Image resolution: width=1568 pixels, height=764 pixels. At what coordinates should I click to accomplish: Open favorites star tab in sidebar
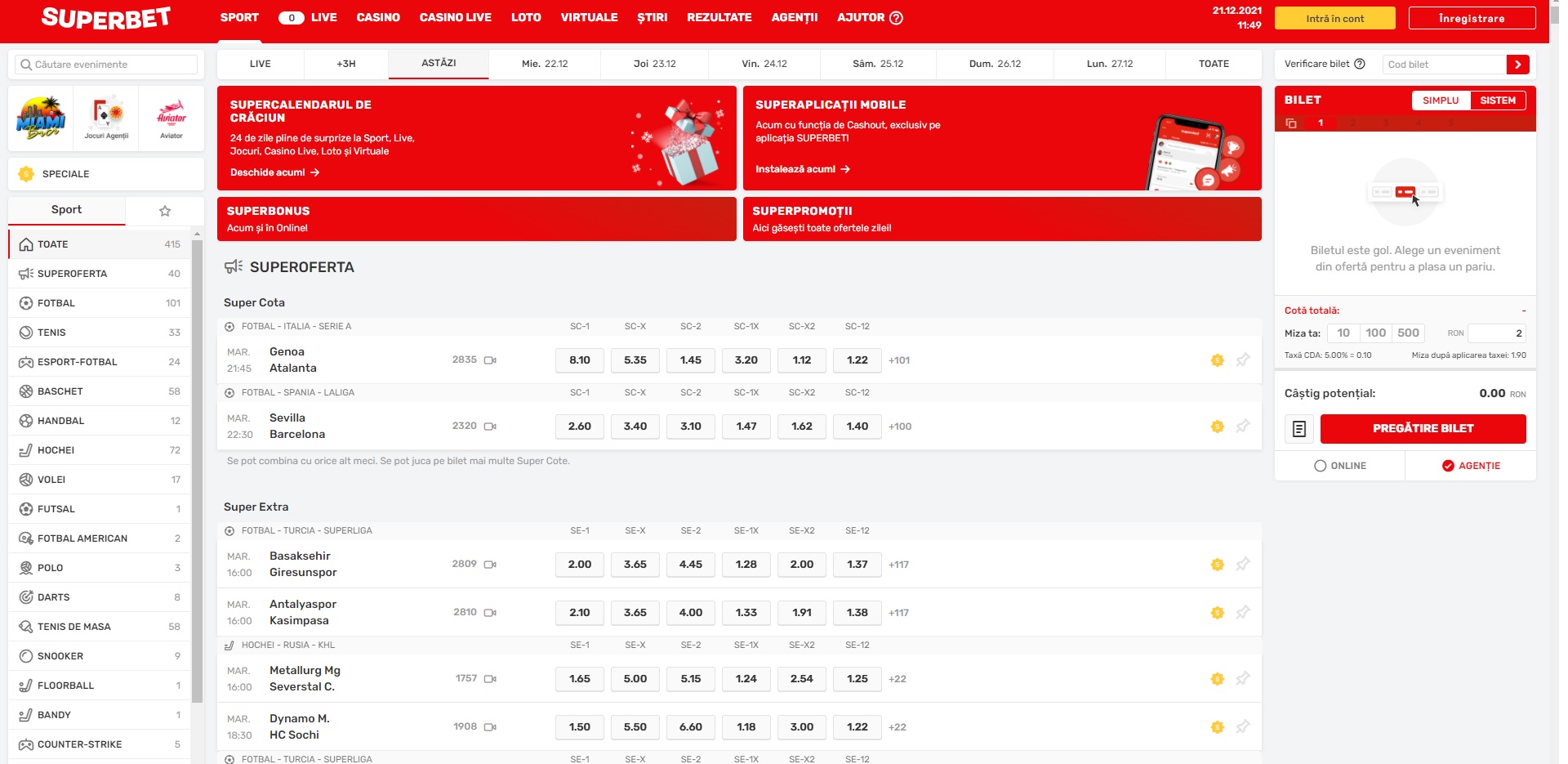(165, 211)
